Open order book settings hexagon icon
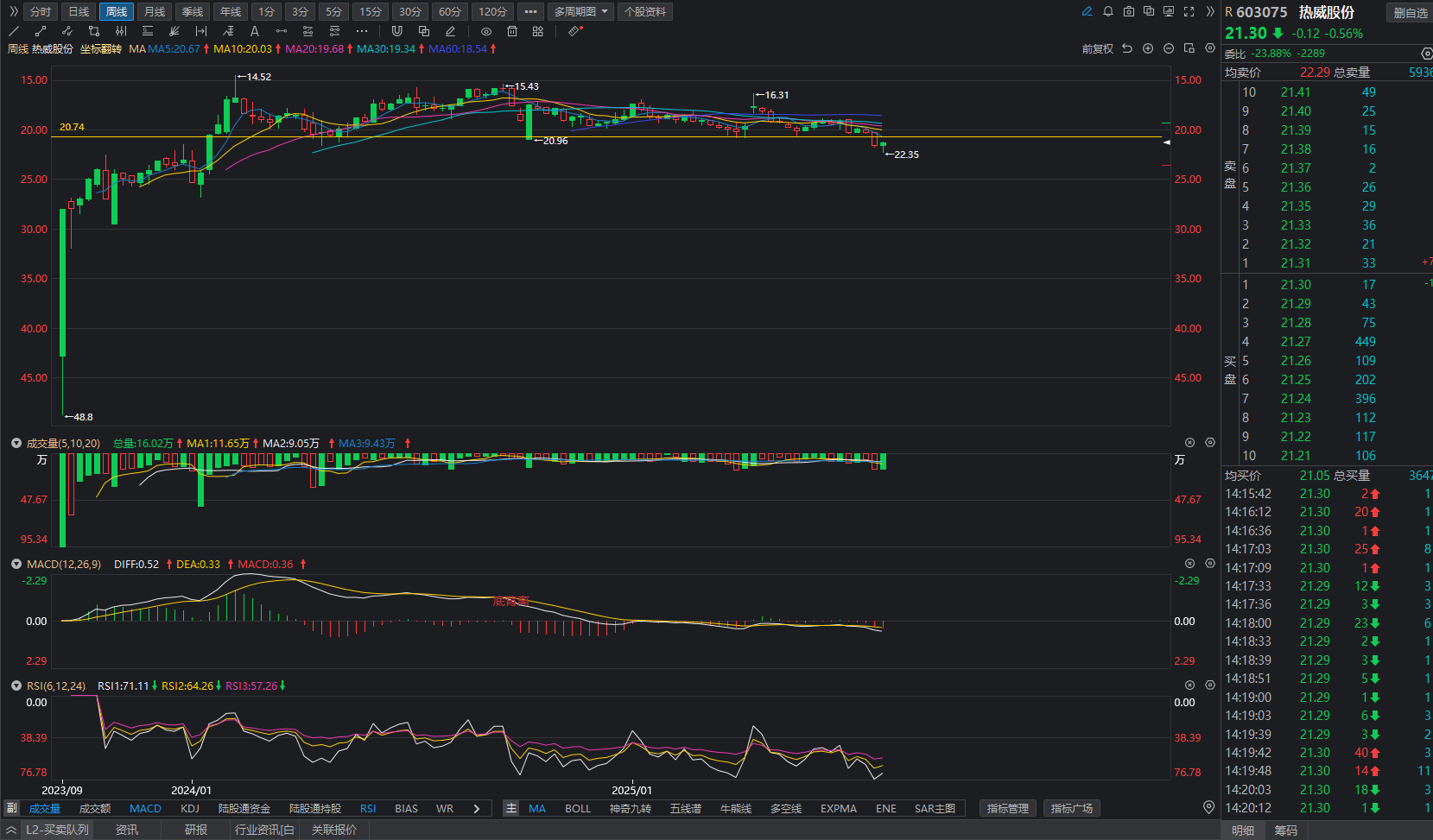Image resolution: width=1433 pixels, height=840 pixels. pyautogui.click(x=1426, y=54)
